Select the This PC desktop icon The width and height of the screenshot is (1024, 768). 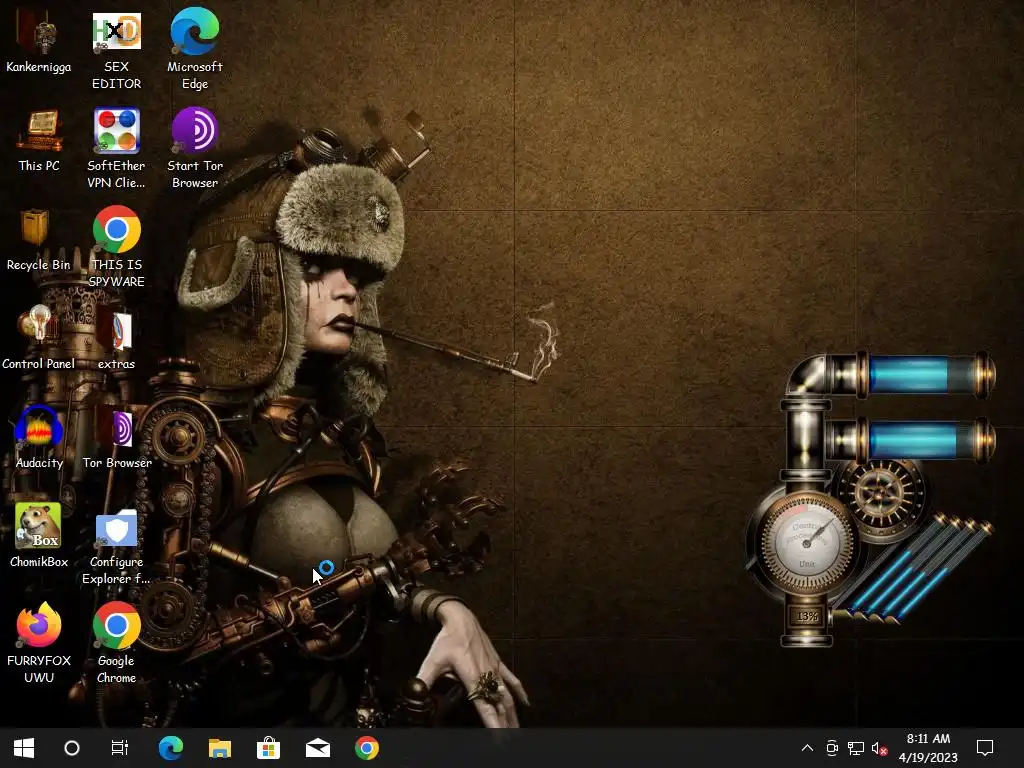click(x=39, y=140)
